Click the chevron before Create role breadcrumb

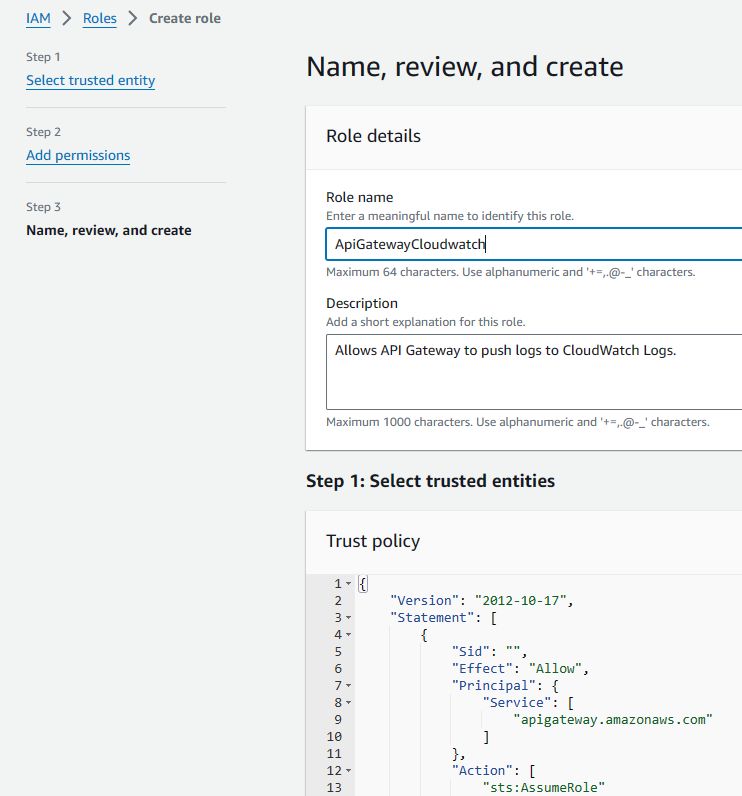click(133, 18)
